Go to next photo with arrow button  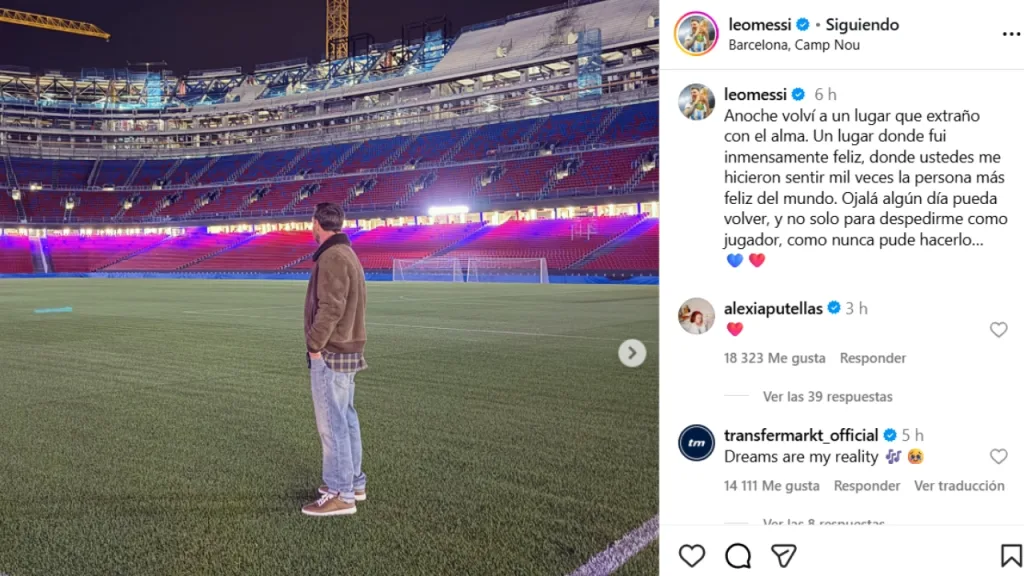tap(632, 353)
